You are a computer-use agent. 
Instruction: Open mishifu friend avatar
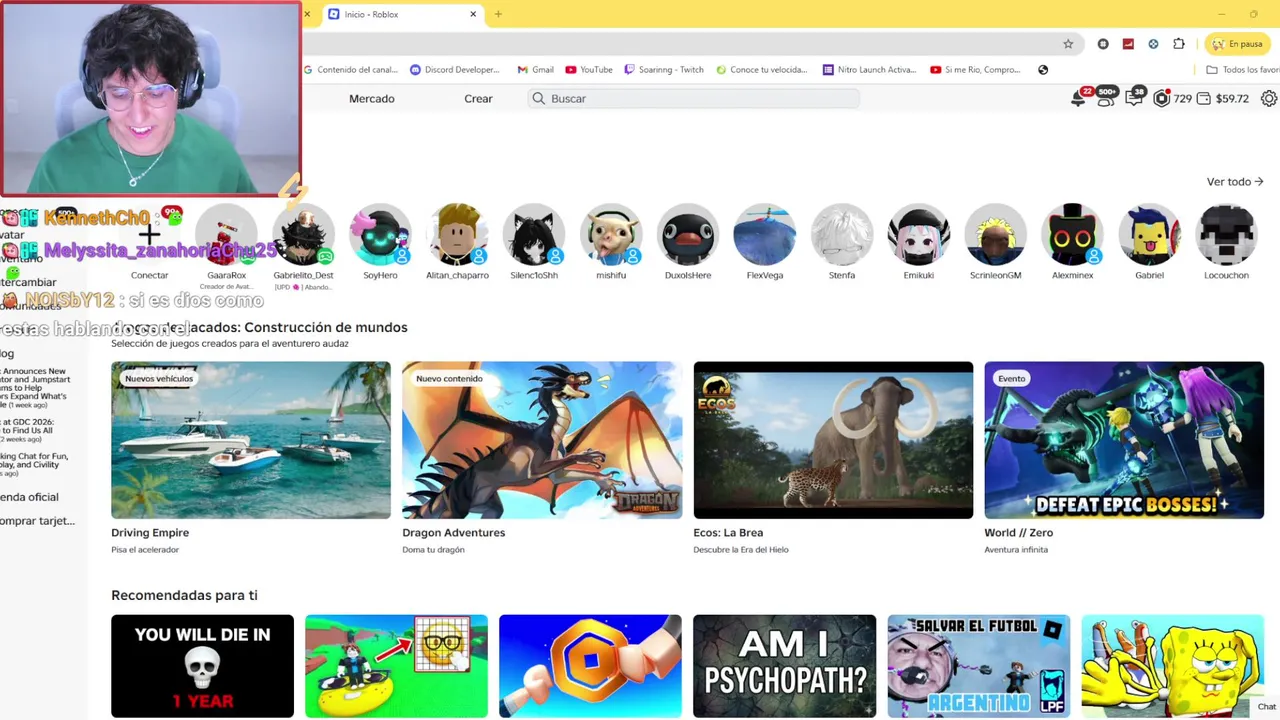click(x=611, y=236)
